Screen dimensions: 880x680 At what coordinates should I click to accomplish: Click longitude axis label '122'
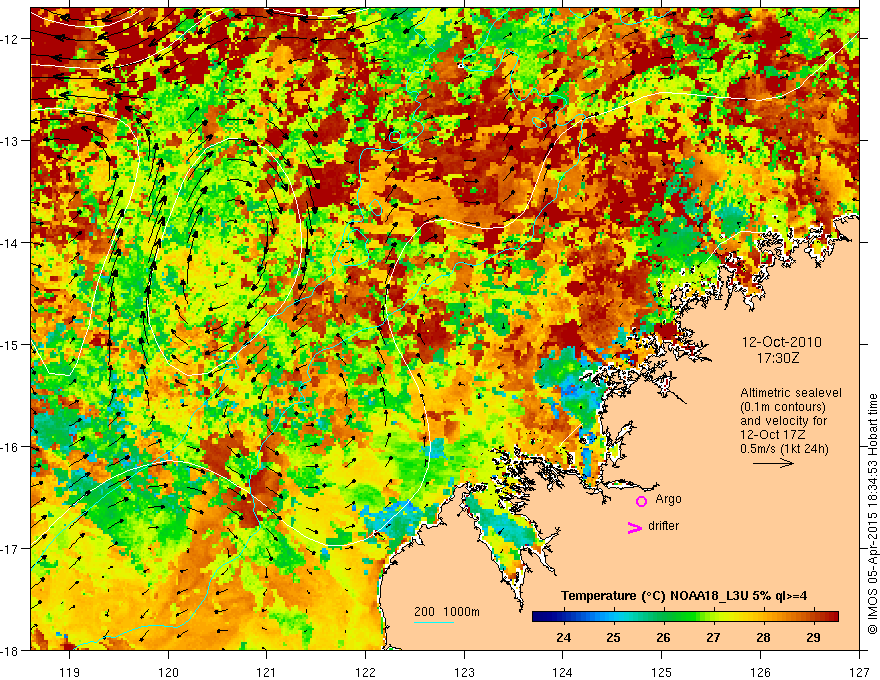coord(365,672)
